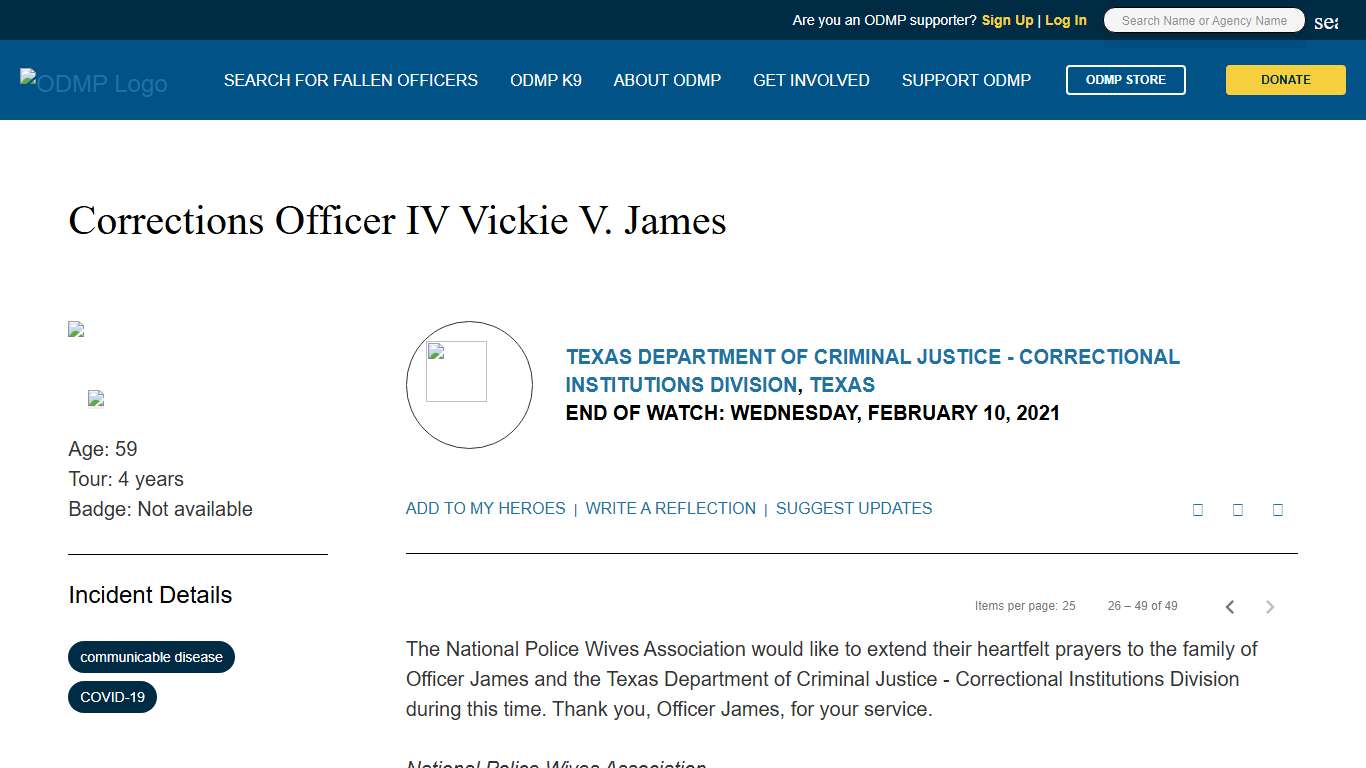Click the middle share icon
The image size is (1366, 768).
[x=1237, y=510]
